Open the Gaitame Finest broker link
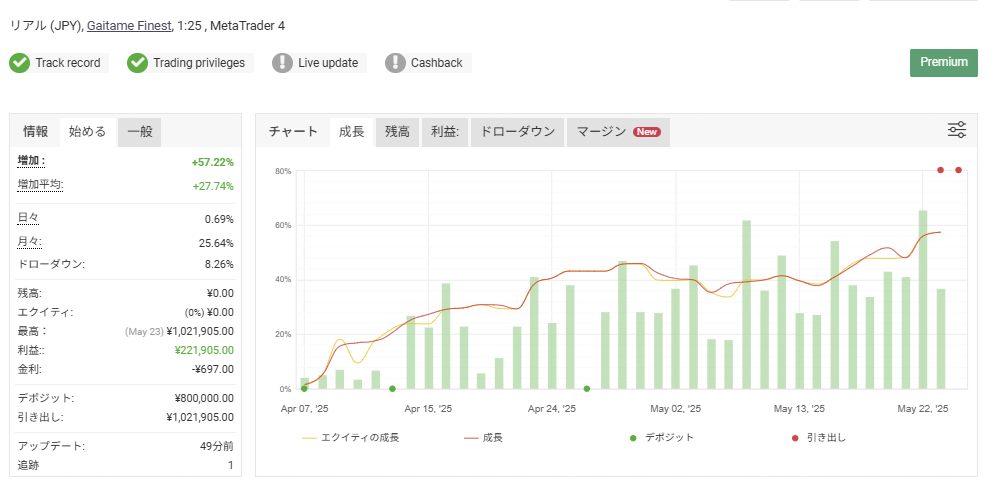This screenshot has height=484, width=986. point(129,26)
